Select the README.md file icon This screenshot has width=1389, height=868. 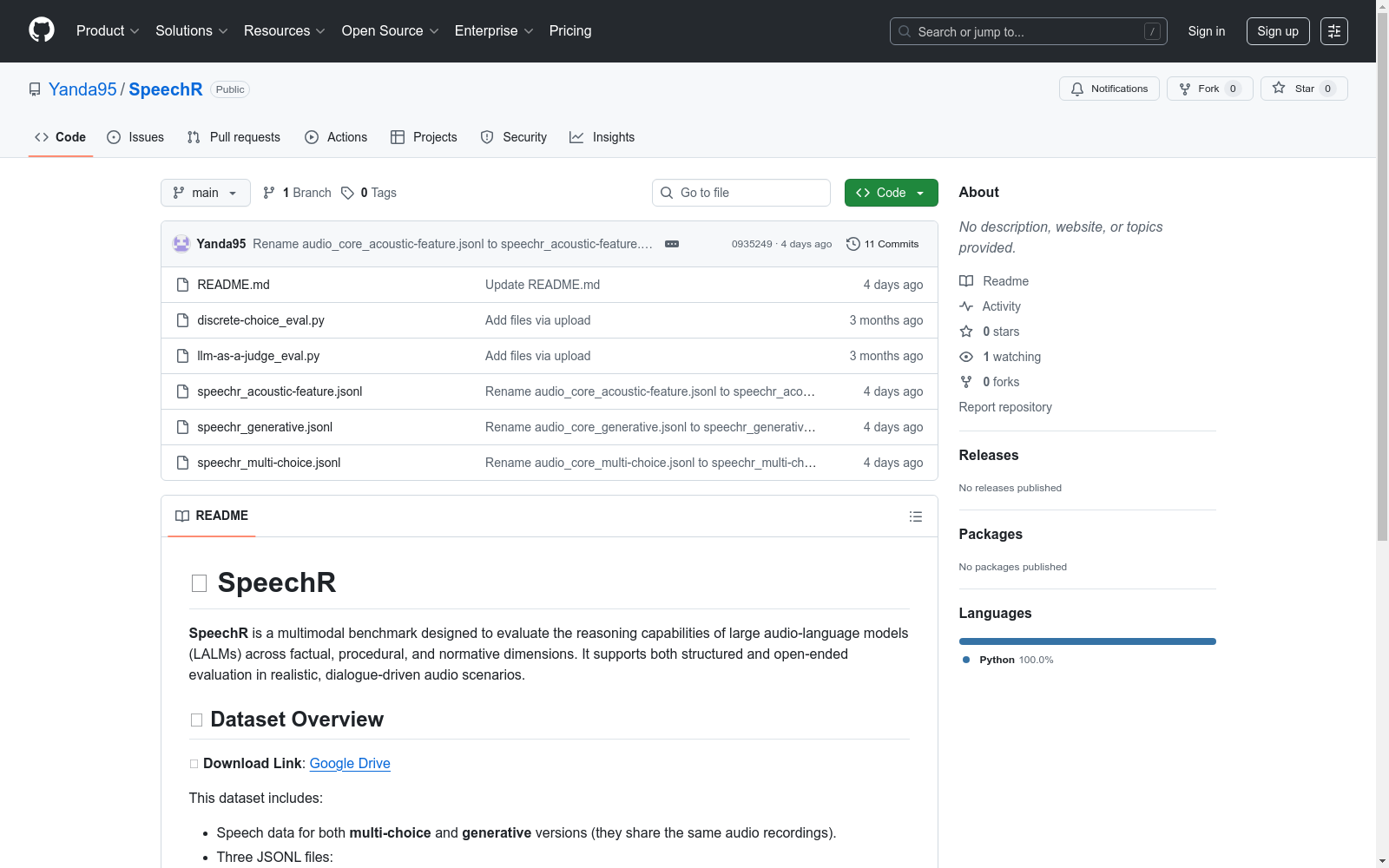click(182, 285)
